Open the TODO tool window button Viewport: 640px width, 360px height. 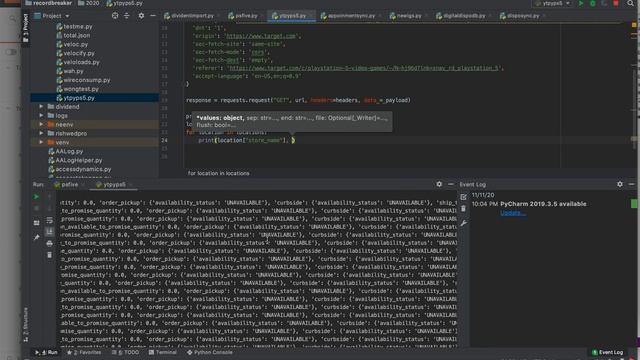125,352
